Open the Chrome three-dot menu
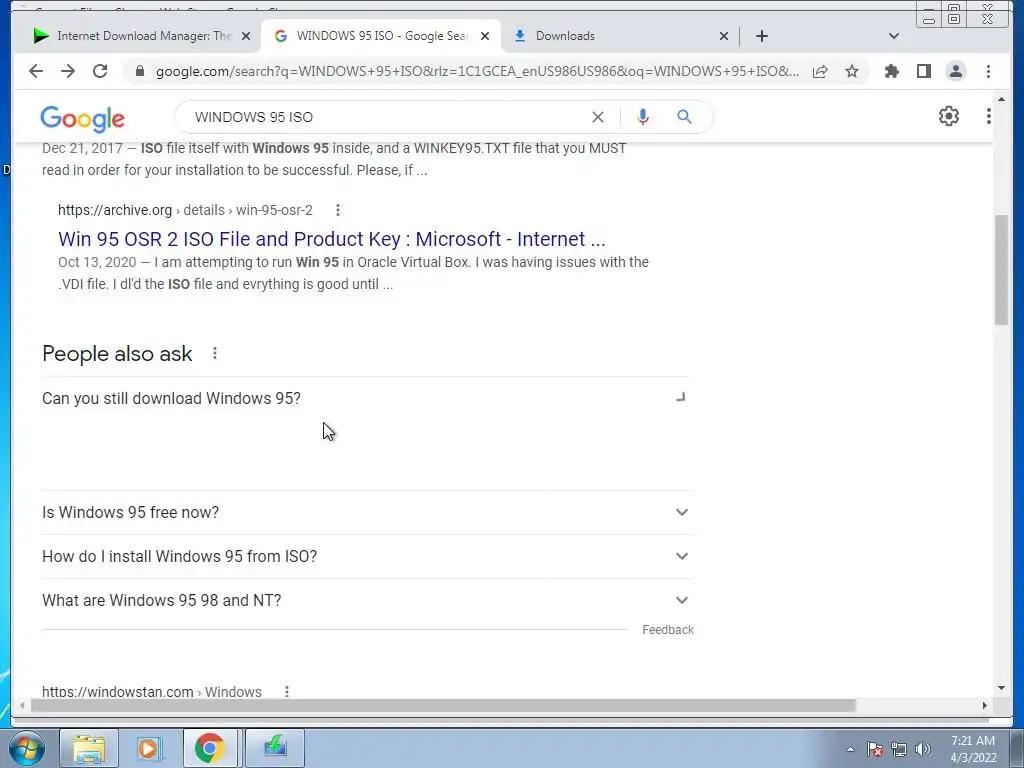Screen dimensions: 1024x768 pos(988,71)
